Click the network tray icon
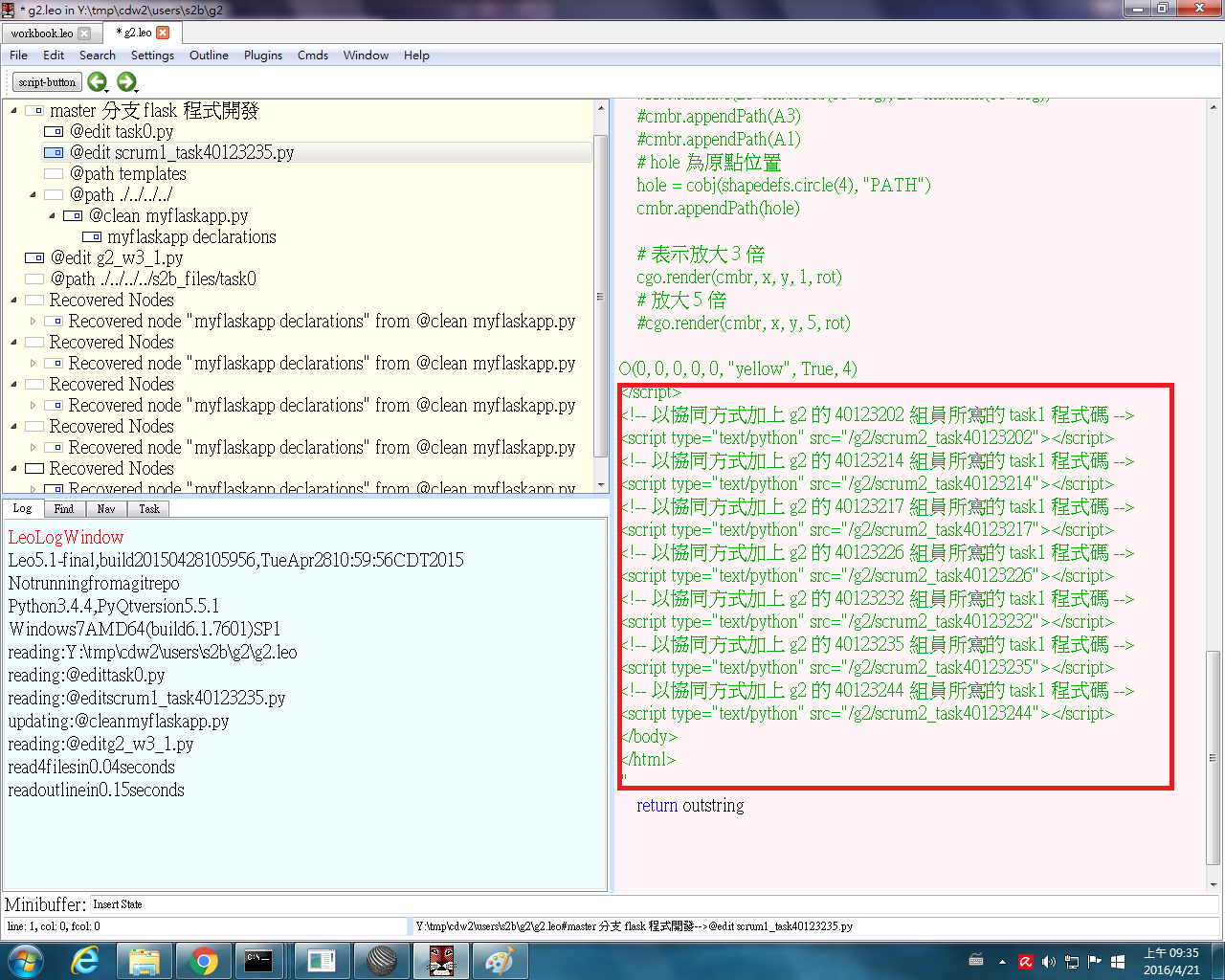 coord(1072,962)
